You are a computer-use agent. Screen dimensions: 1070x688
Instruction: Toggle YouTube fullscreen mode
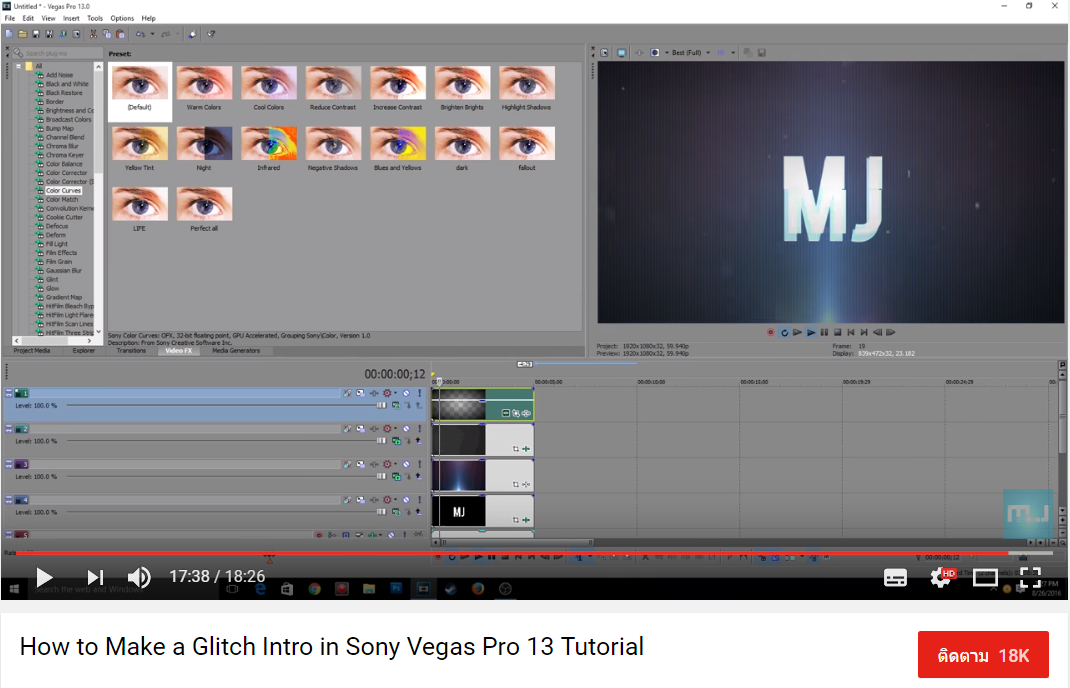tap(1030, 577)
